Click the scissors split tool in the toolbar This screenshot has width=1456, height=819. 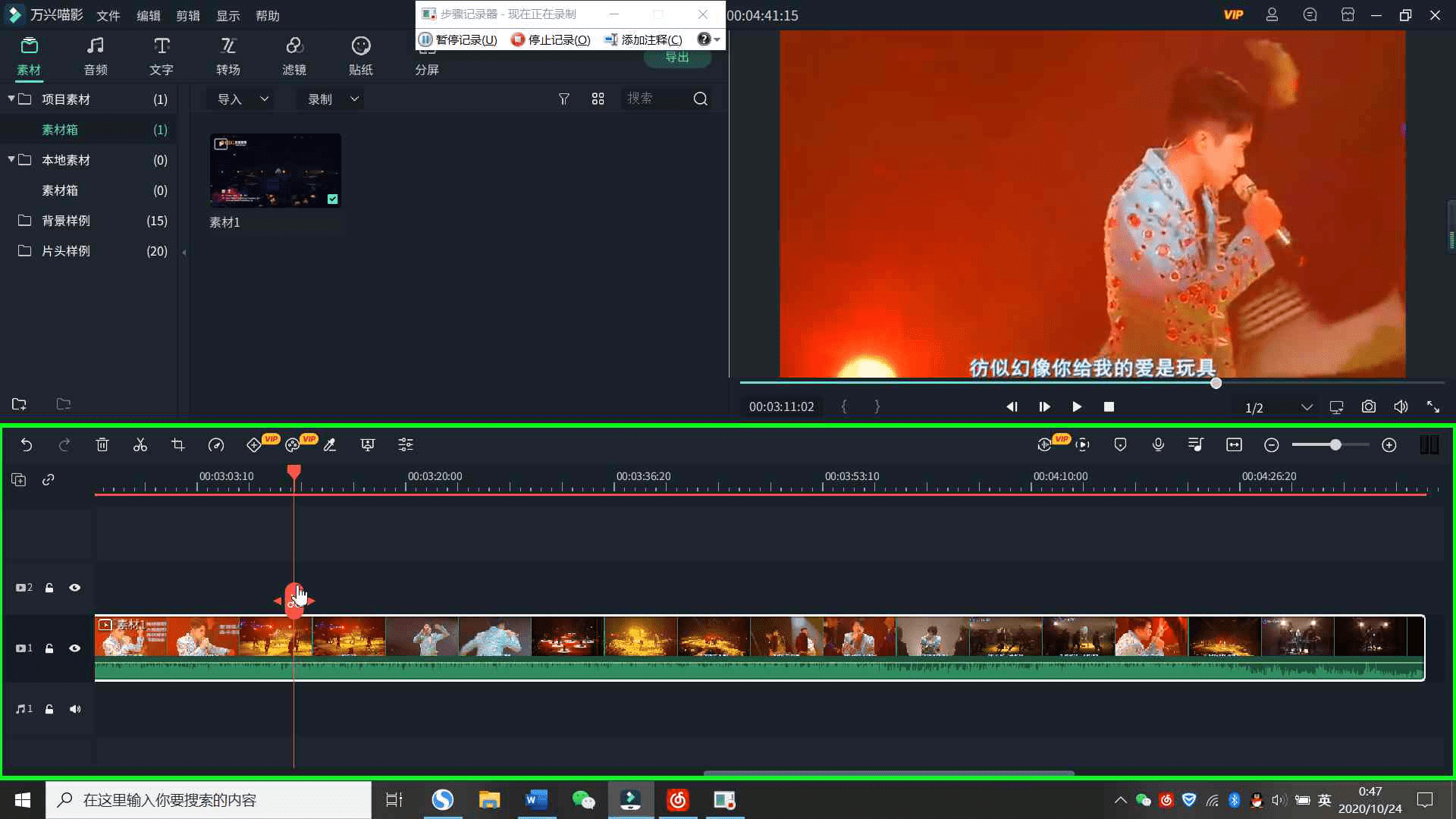140,445
